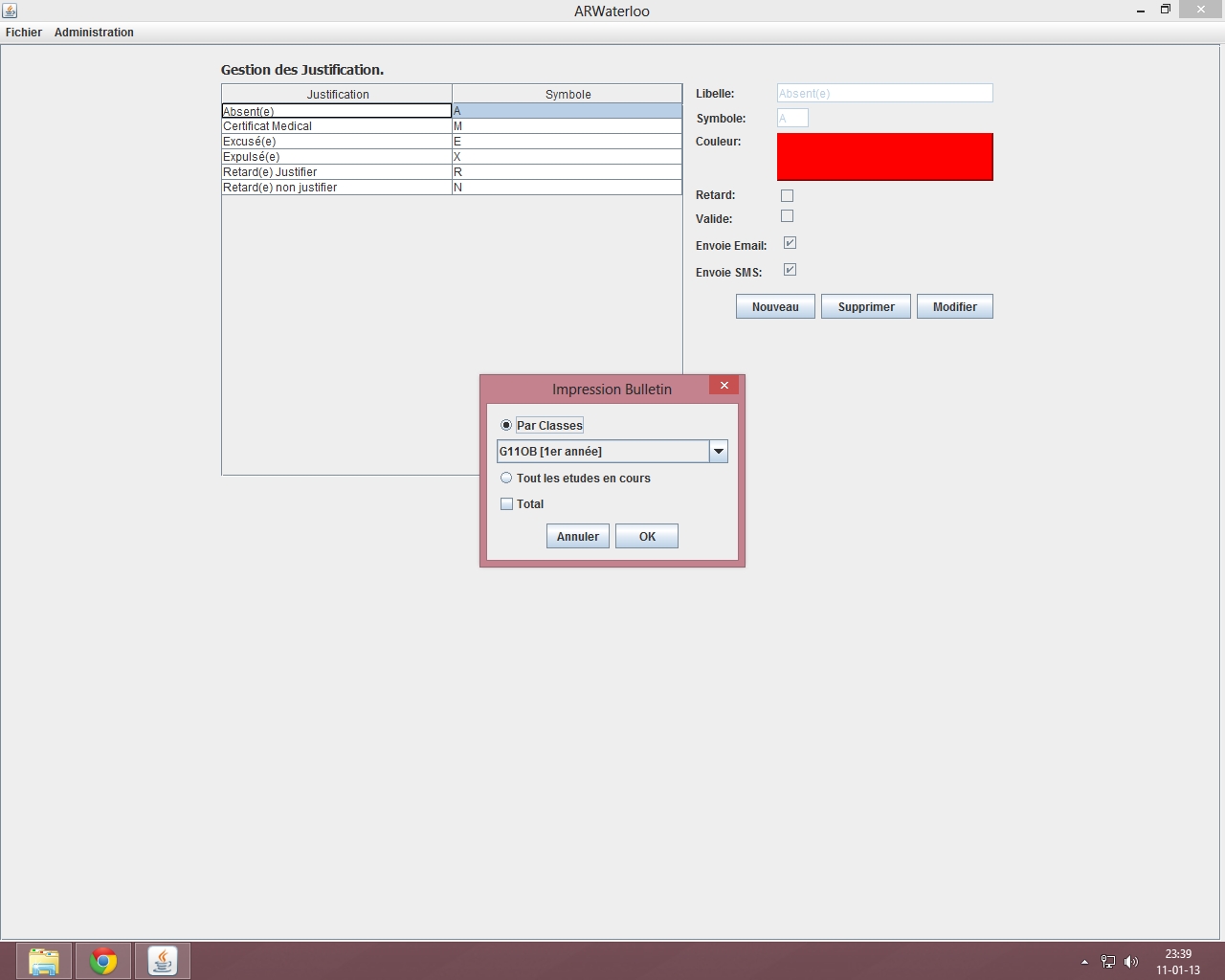Click the network status tray icon

click(x=1107, y=962)
